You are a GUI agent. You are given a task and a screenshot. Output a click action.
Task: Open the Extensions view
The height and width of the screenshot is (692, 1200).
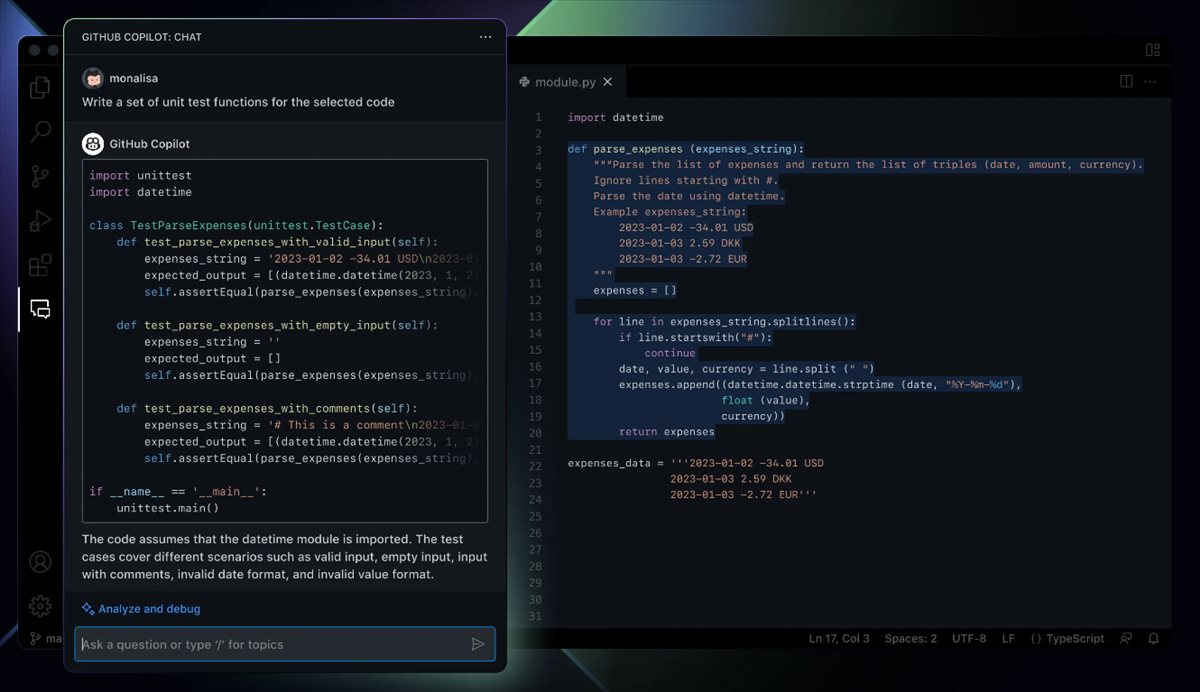click(x=40, y=265)
